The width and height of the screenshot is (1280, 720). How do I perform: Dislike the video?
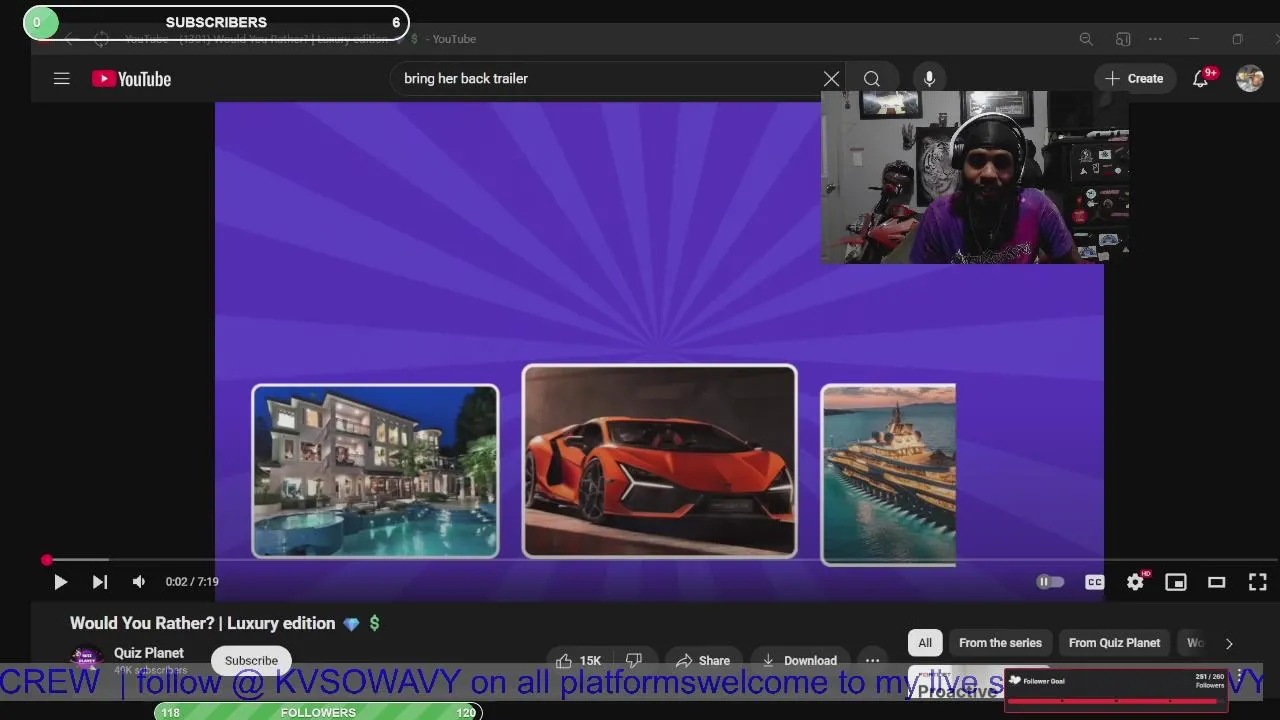[x=633, y=660]
